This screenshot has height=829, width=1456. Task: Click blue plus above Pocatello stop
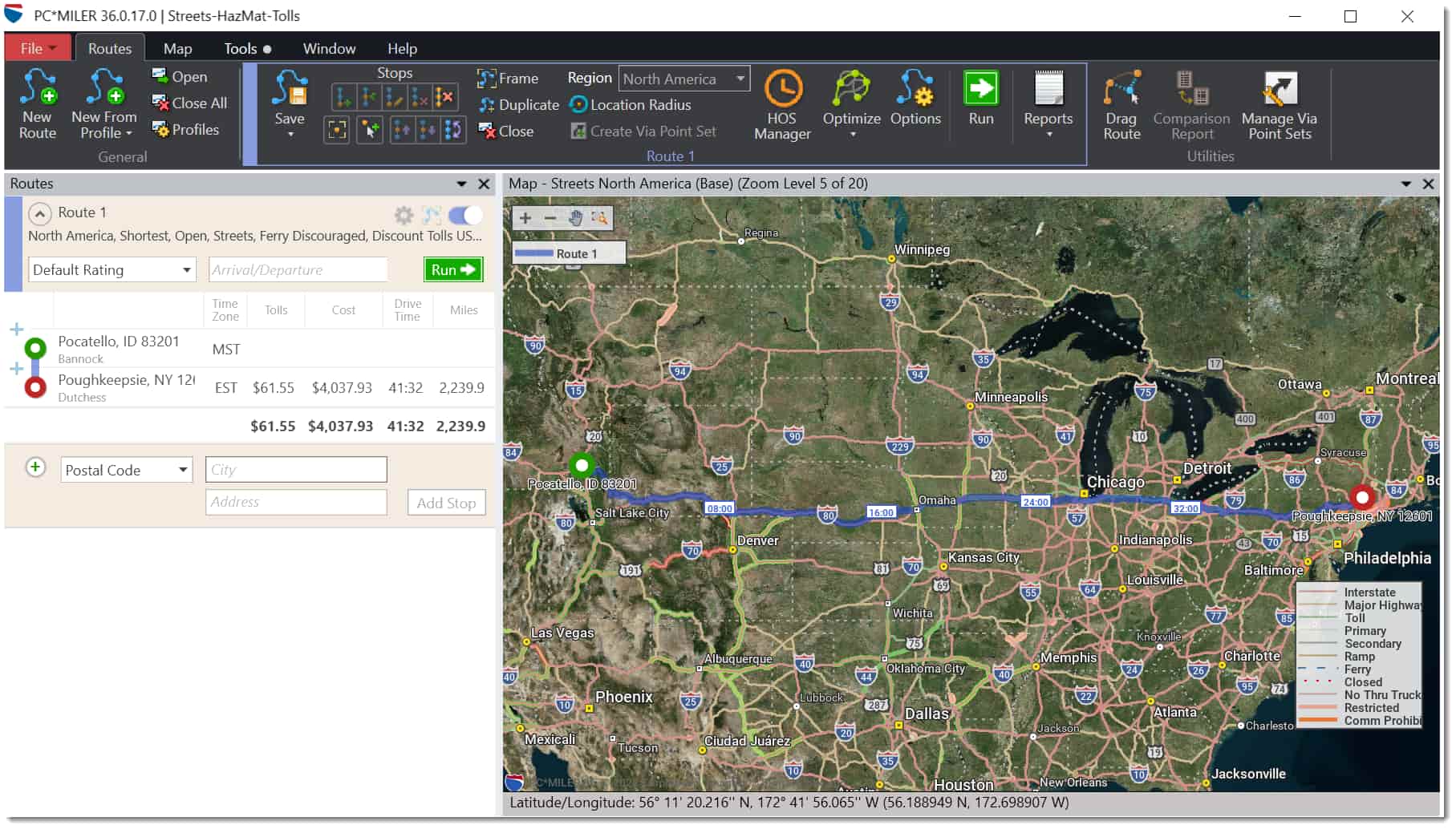[x=17, y=330]
